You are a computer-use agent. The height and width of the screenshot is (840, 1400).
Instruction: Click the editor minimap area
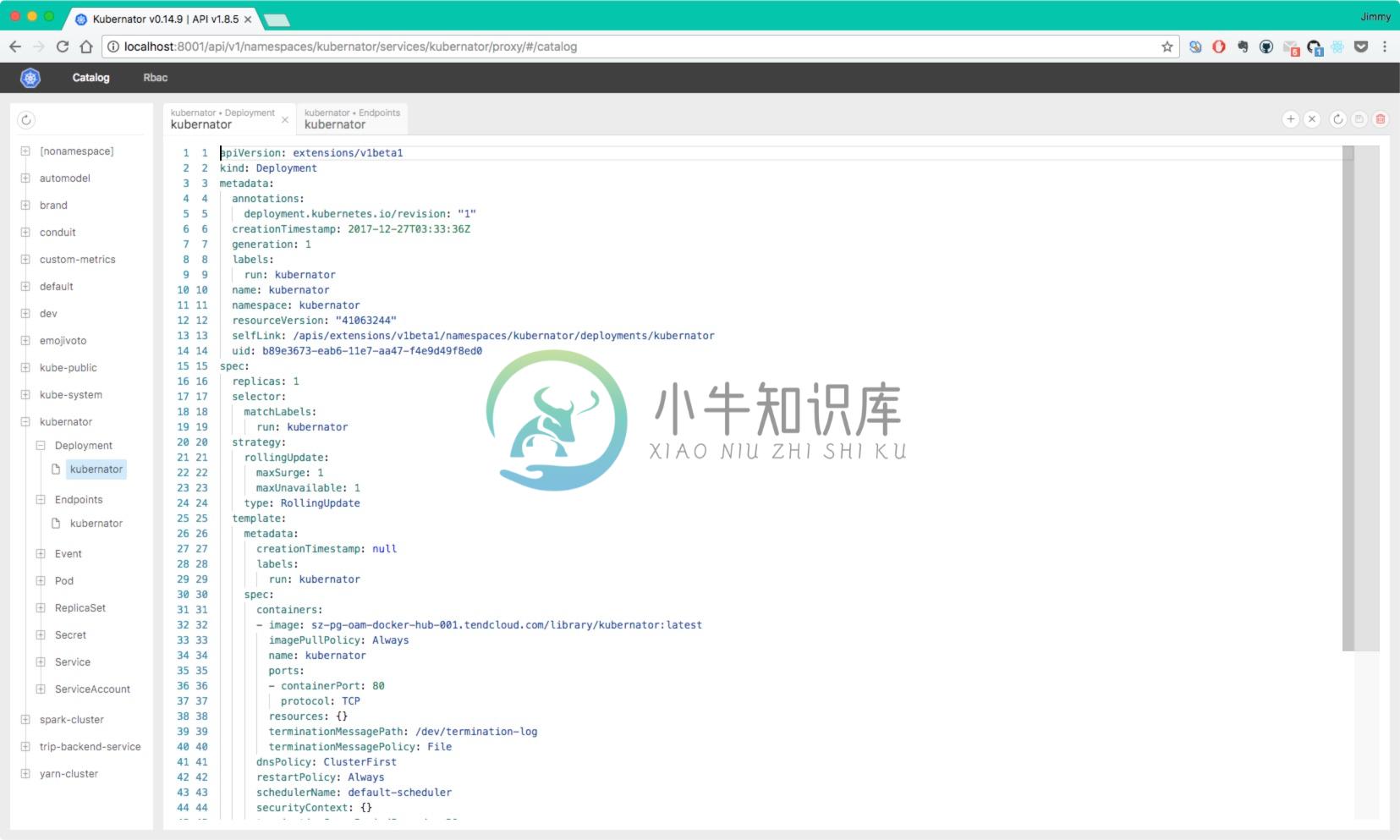pyautogui.click(x=1367, y=482)
